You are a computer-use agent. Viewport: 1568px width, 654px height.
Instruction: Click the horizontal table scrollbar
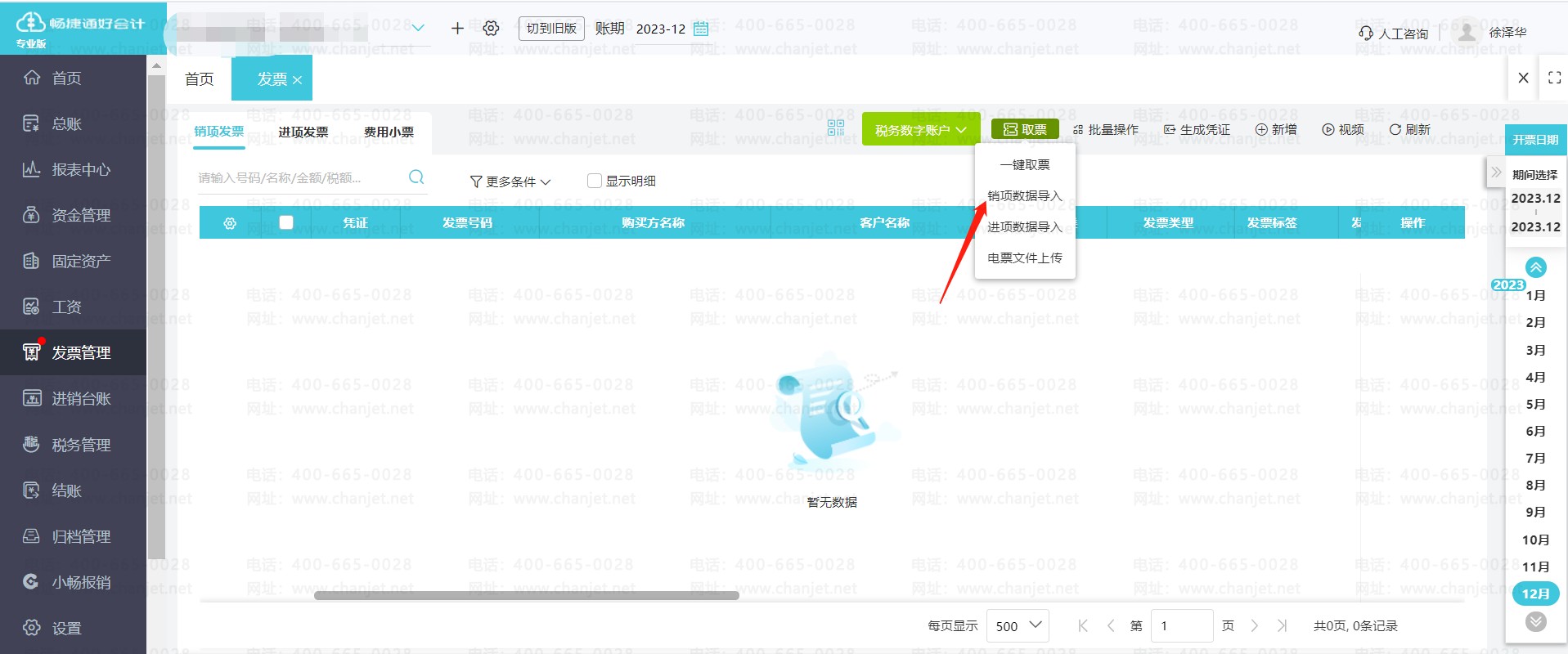[526, 595]
